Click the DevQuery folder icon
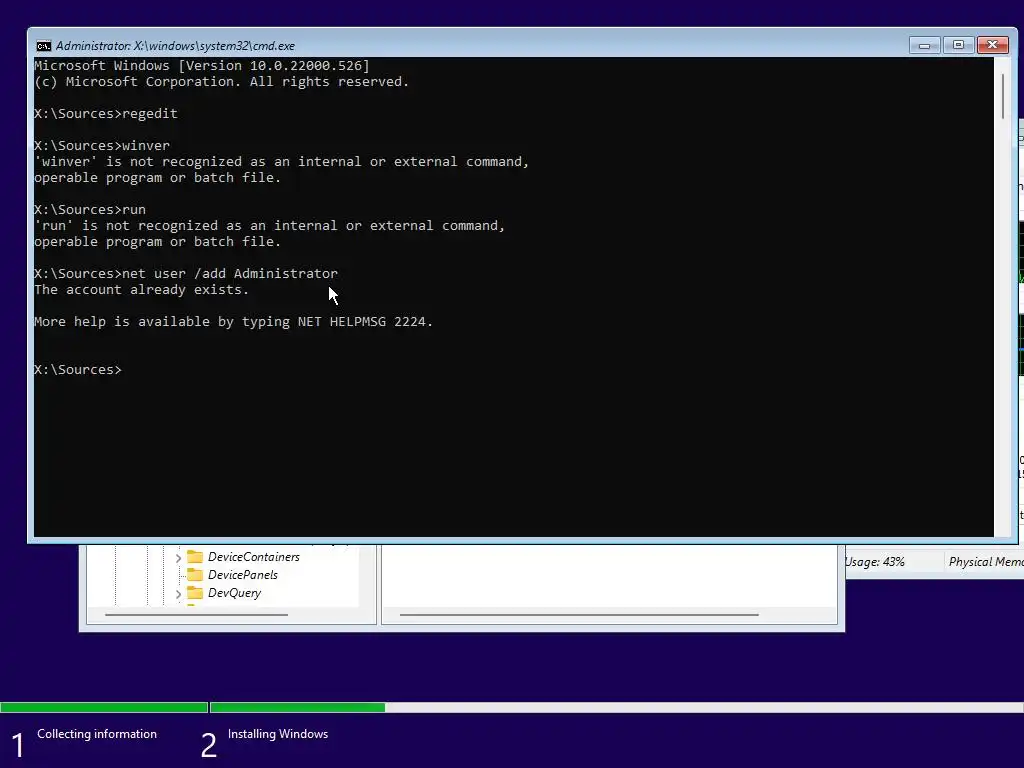 195,593
